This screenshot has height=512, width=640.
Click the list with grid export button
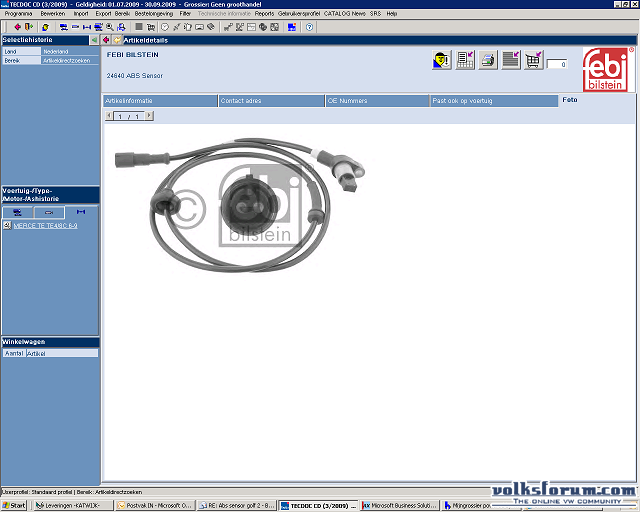tap(465, 60)
